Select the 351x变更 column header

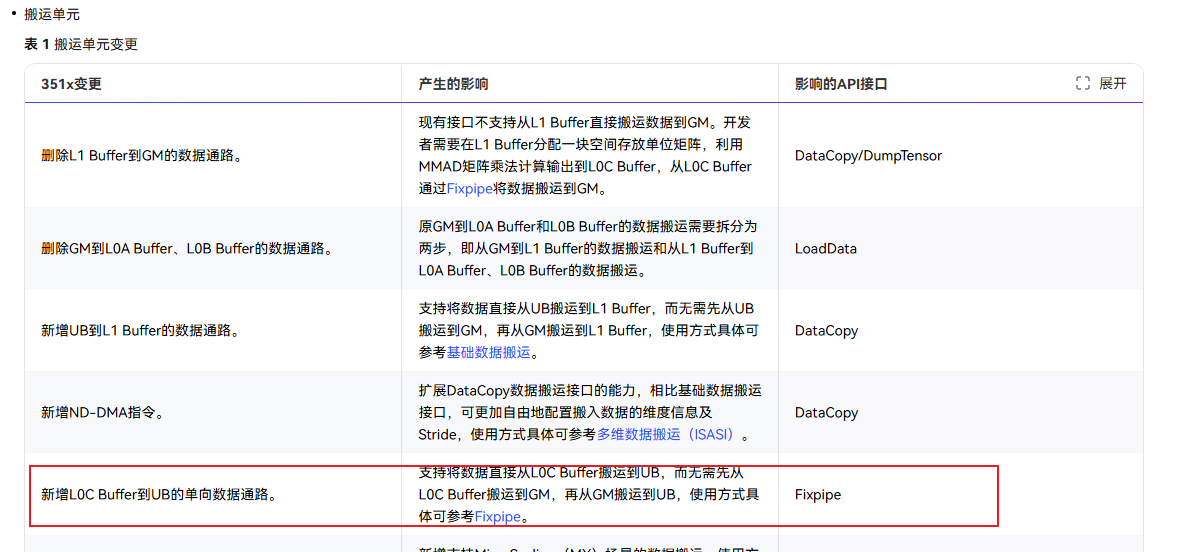[71, 85]
